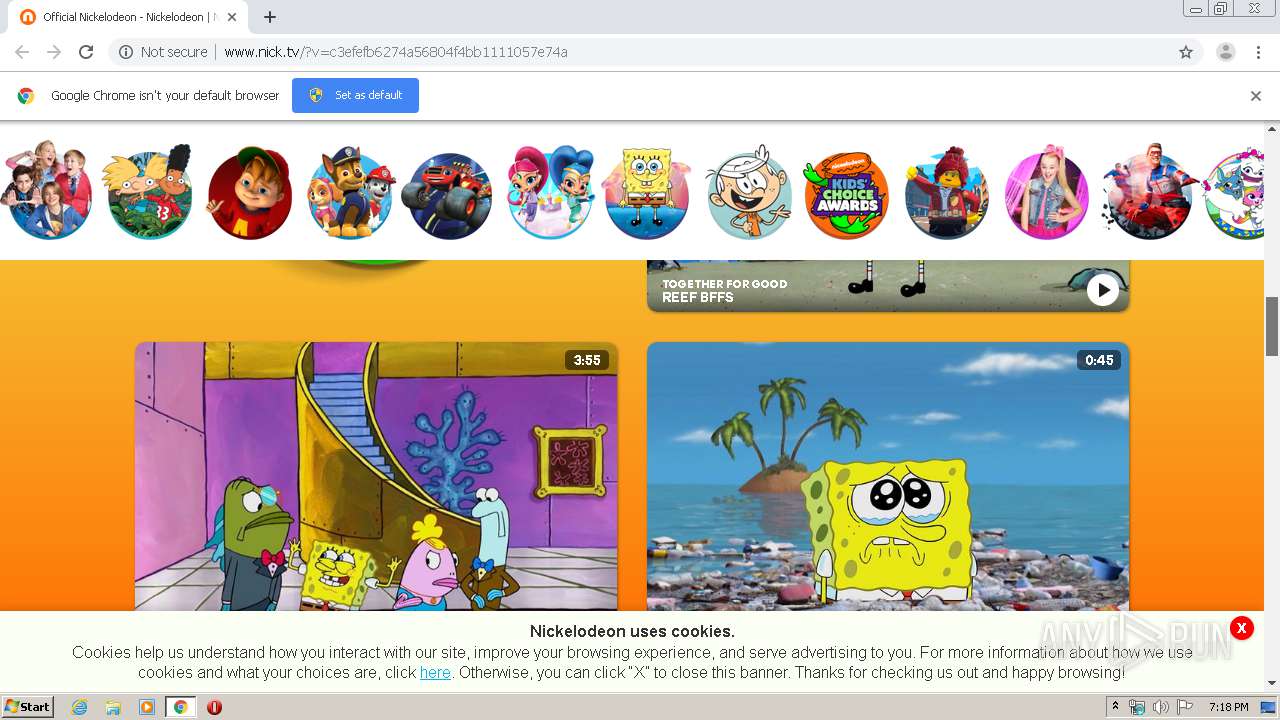Open the Blaze monster truck icon
The image size is (1280, 720).
click(x=447, y=195)
